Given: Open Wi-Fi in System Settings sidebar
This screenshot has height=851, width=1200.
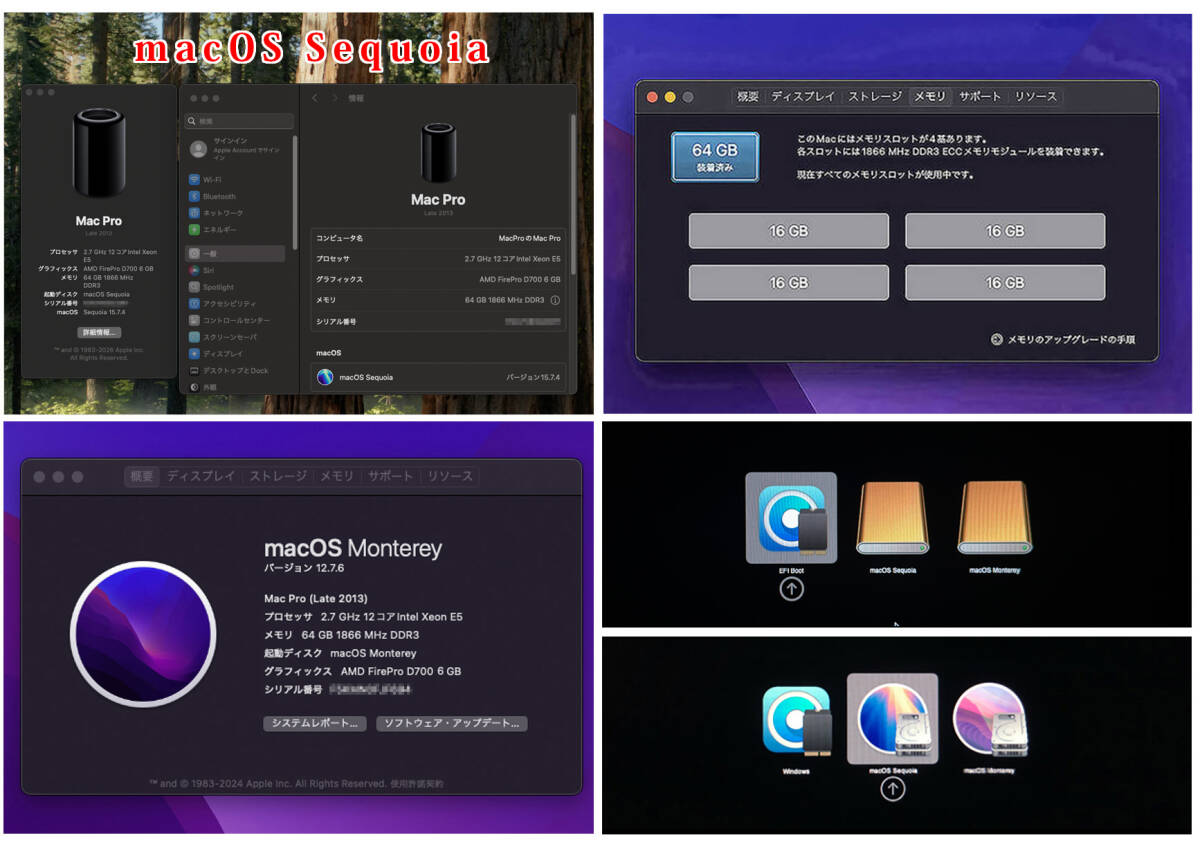Looking at the screenshot, I should click(x=238, y=180).
